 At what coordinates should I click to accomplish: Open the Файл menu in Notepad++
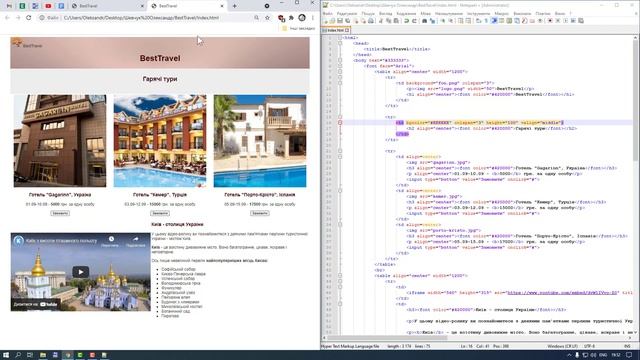click(327, 13)
